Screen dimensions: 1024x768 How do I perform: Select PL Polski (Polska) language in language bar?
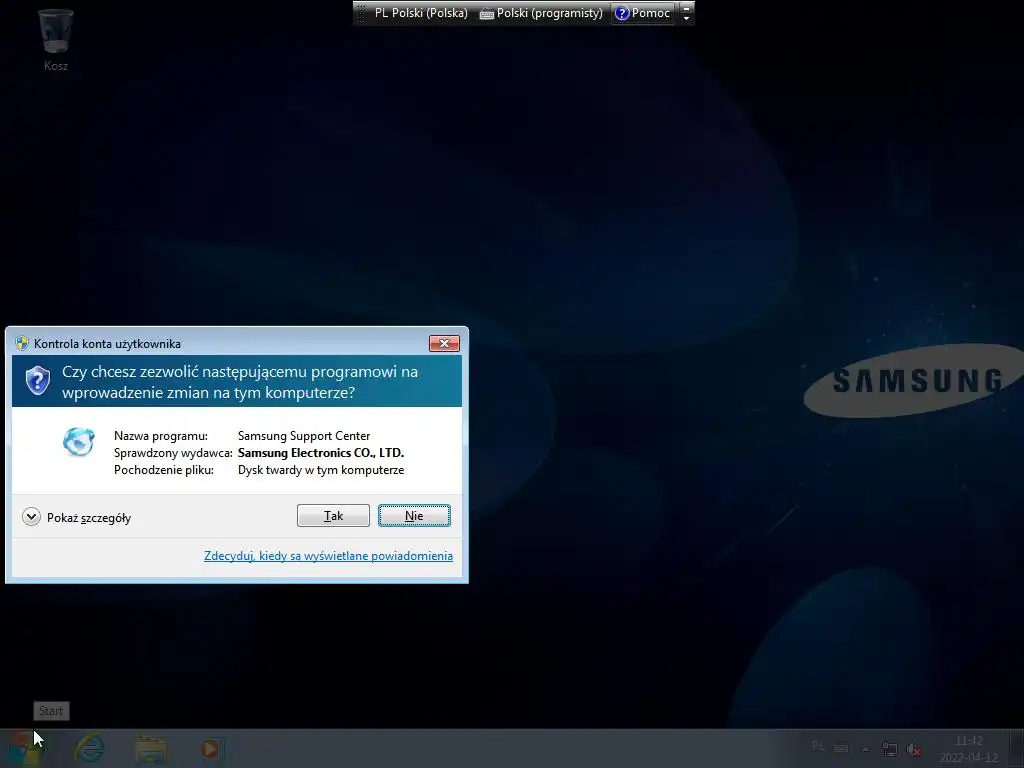click(x=421, y=13)
